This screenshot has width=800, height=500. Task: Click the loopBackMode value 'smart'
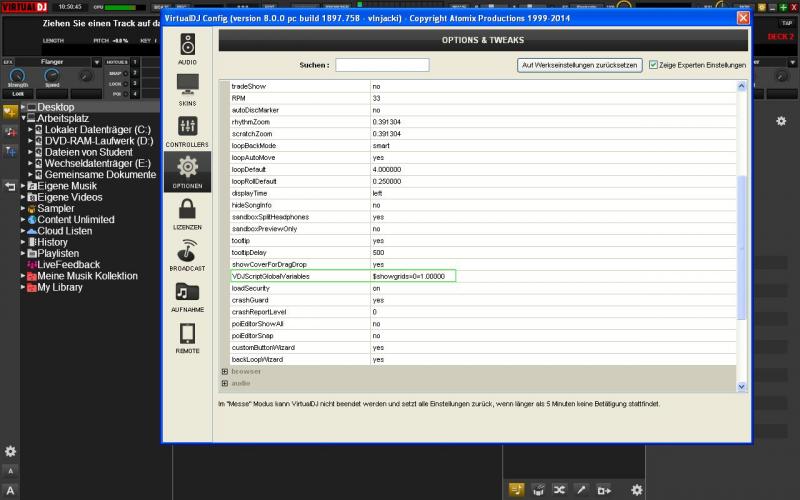(x=381, y=146)
